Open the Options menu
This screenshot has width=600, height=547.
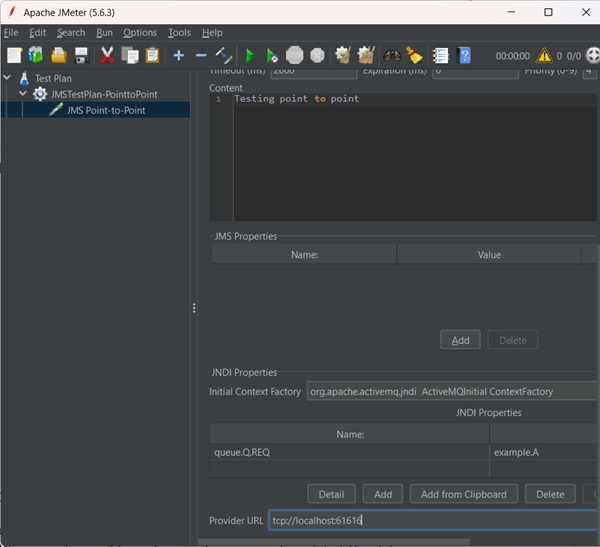(x=140, y=33)
